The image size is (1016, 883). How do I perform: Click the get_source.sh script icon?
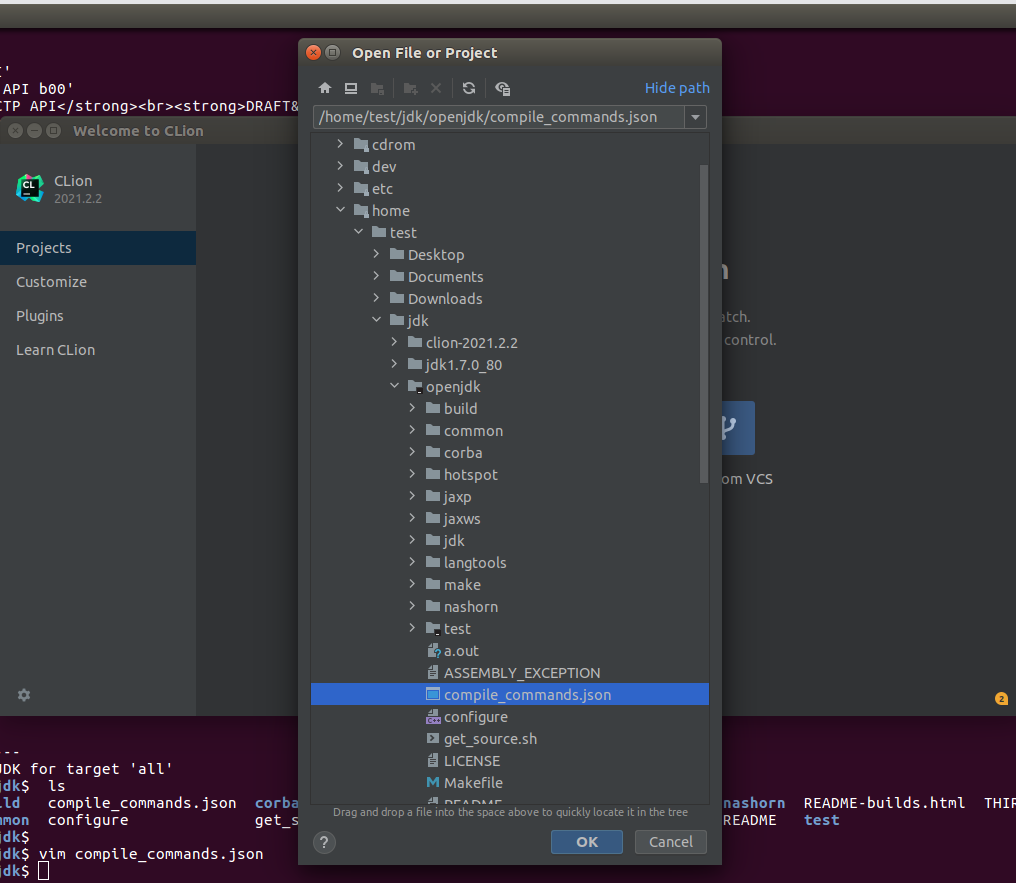pyautogui.click(x=433, y=739)
